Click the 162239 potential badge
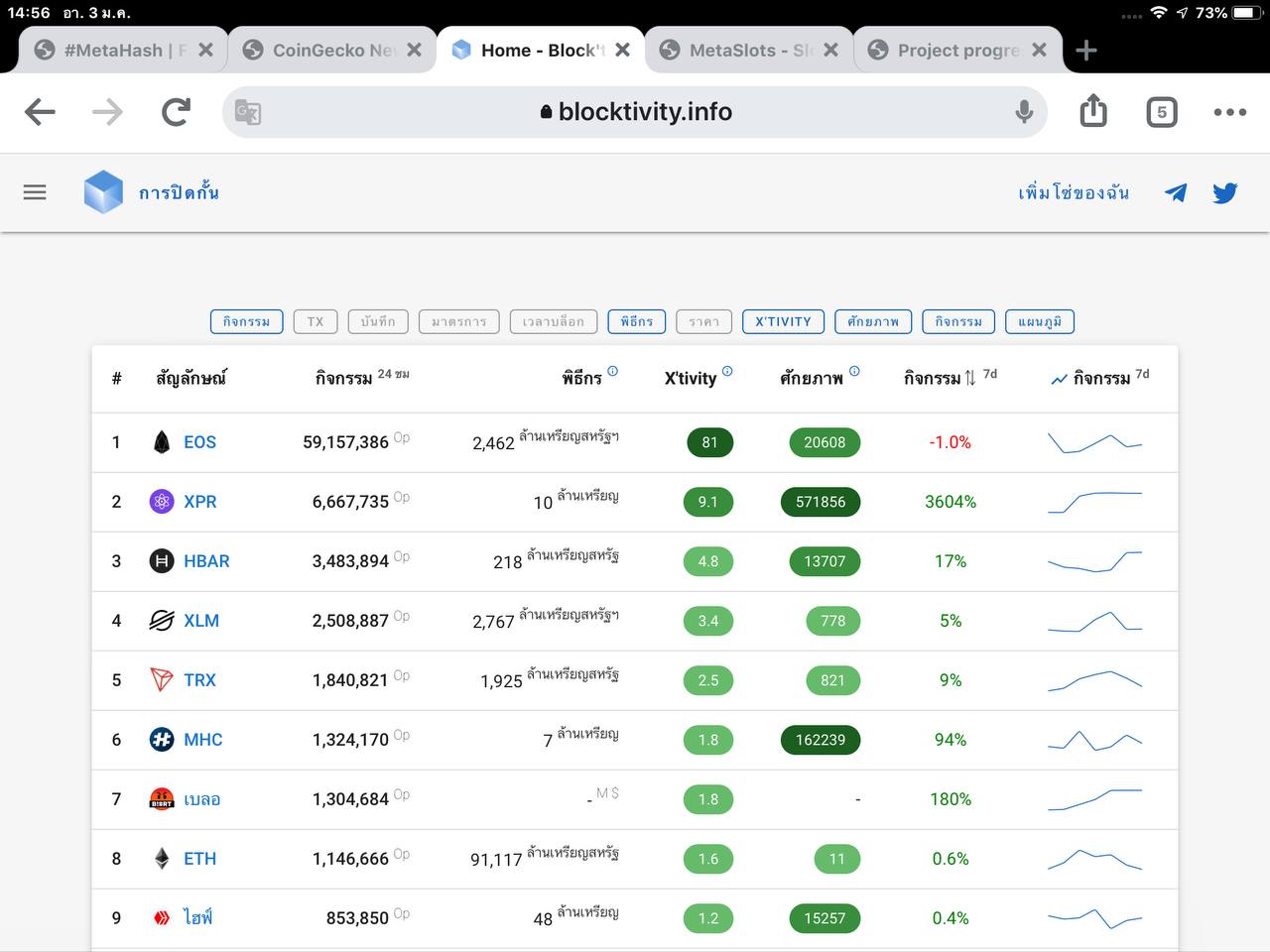 tap(821, 740)
